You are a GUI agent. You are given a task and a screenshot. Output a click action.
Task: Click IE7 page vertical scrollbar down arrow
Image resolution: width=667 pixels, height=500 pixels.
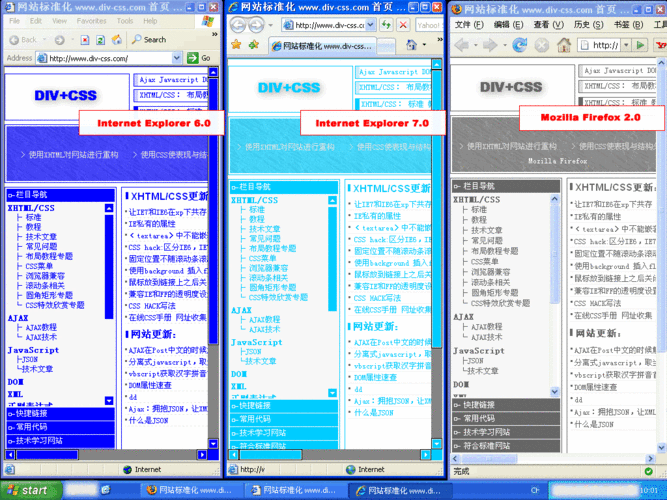pyautogui.click(x=436, y=443)
